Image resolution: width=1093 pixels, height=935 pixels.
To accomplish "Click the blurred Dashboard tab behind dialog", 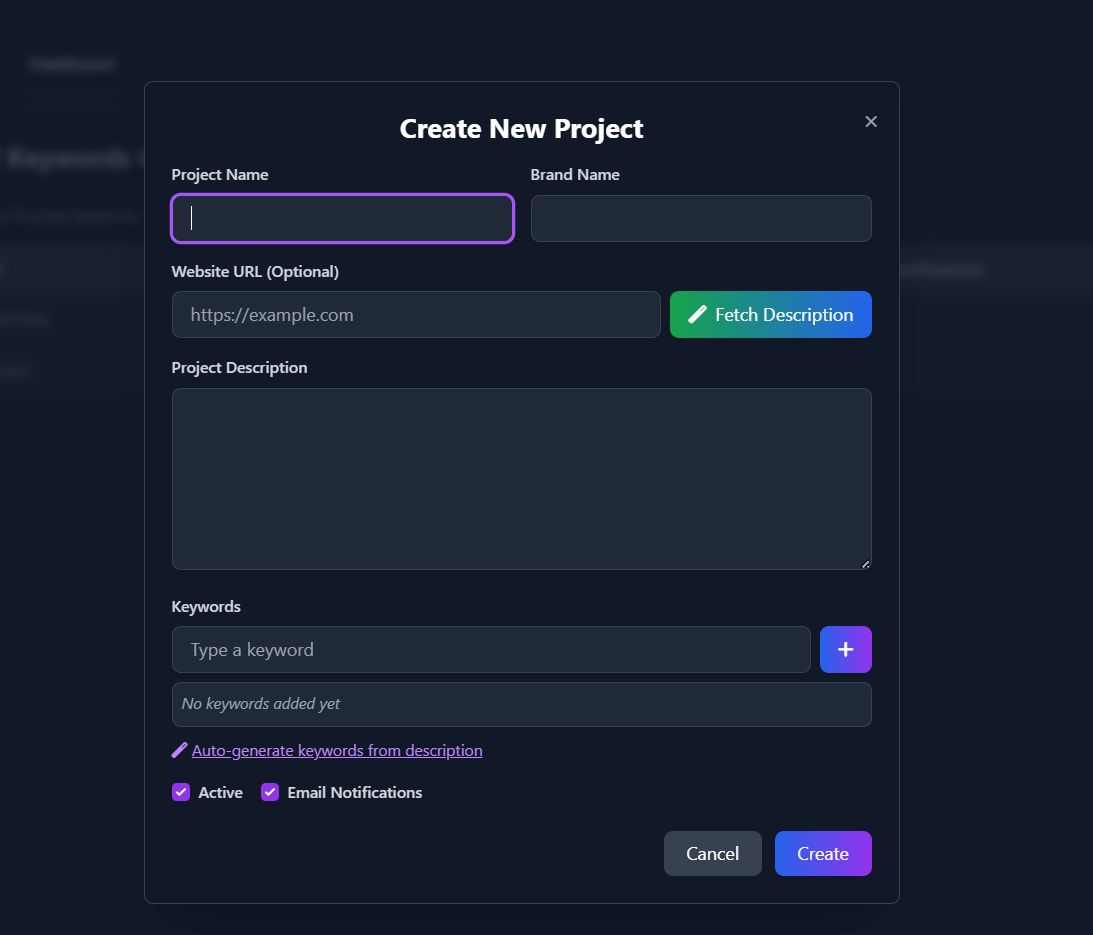I will [71, 65].
